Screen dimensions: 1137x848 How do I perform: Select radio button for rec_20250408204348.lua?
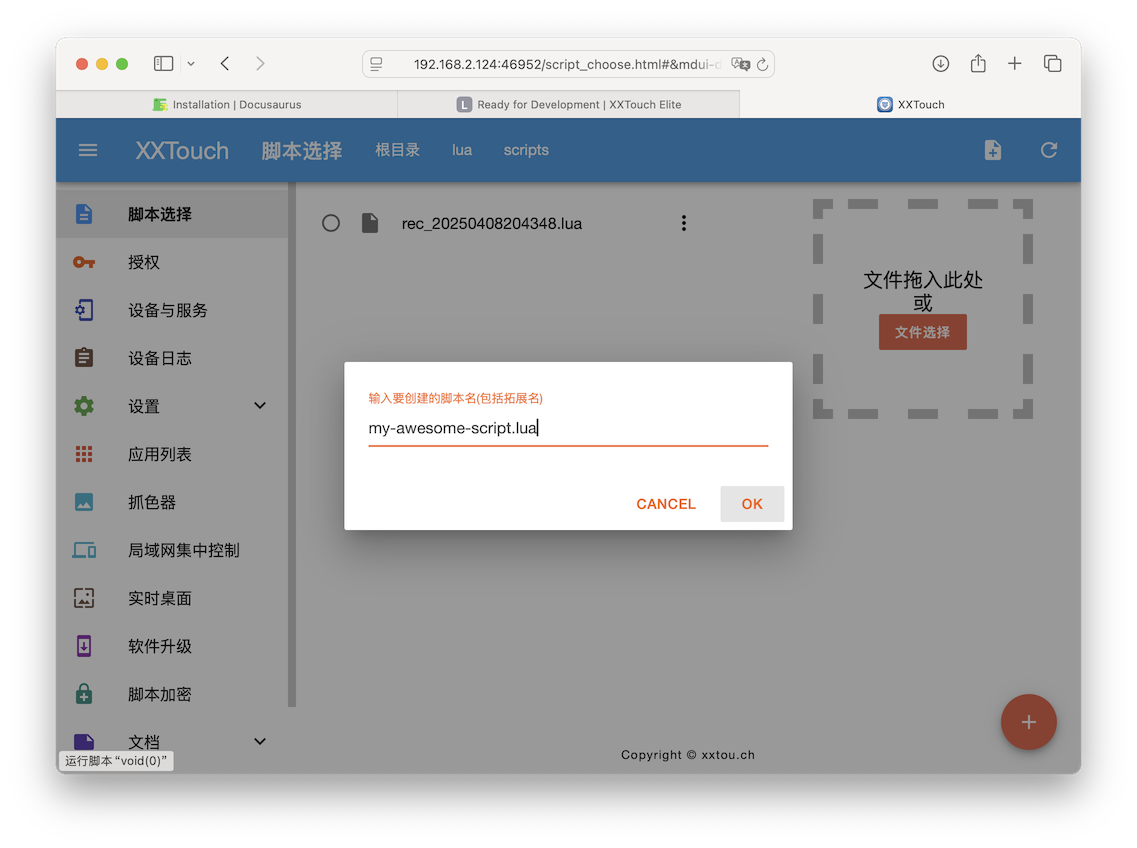(x=331, y=223)
